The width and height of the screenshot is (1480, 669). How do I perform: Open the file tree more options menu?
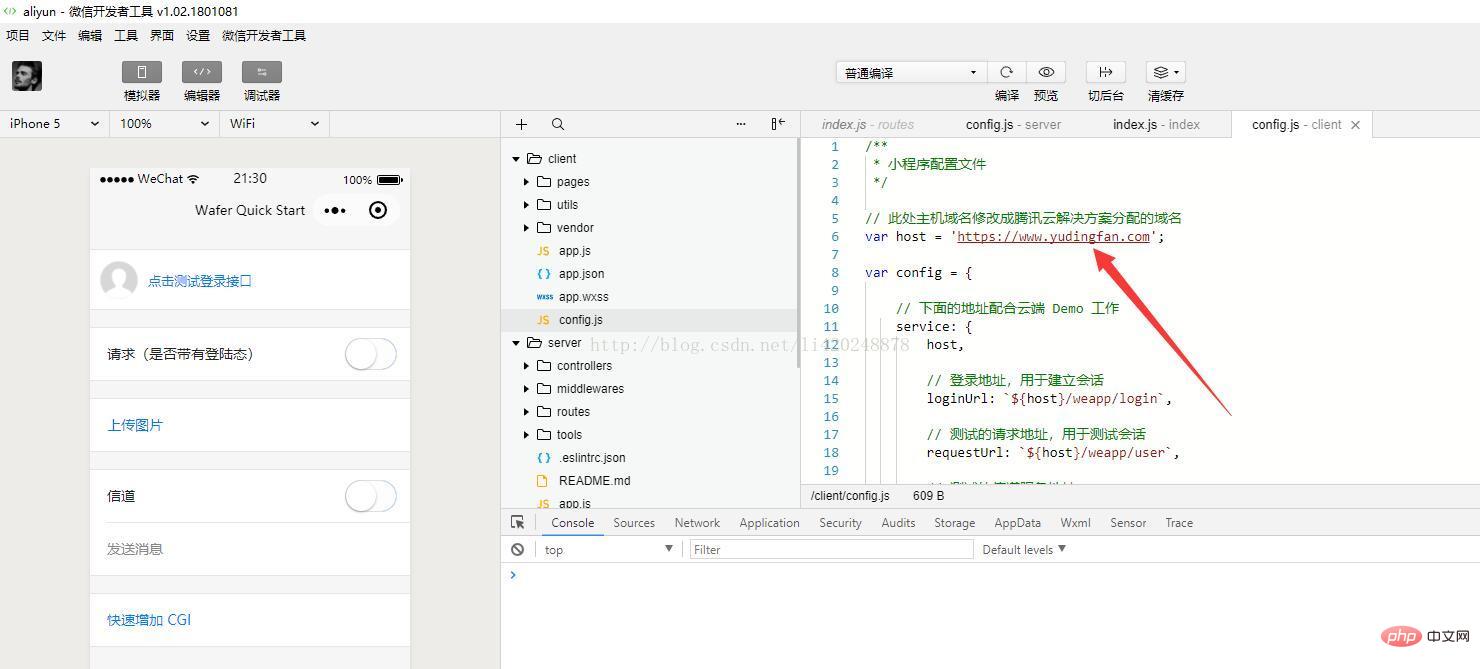pos(741,124)
